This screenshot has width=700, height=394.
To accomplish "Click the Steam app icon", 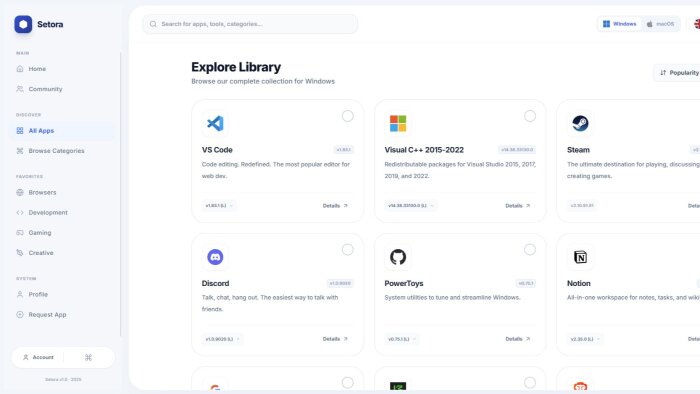I will point(580,124).
